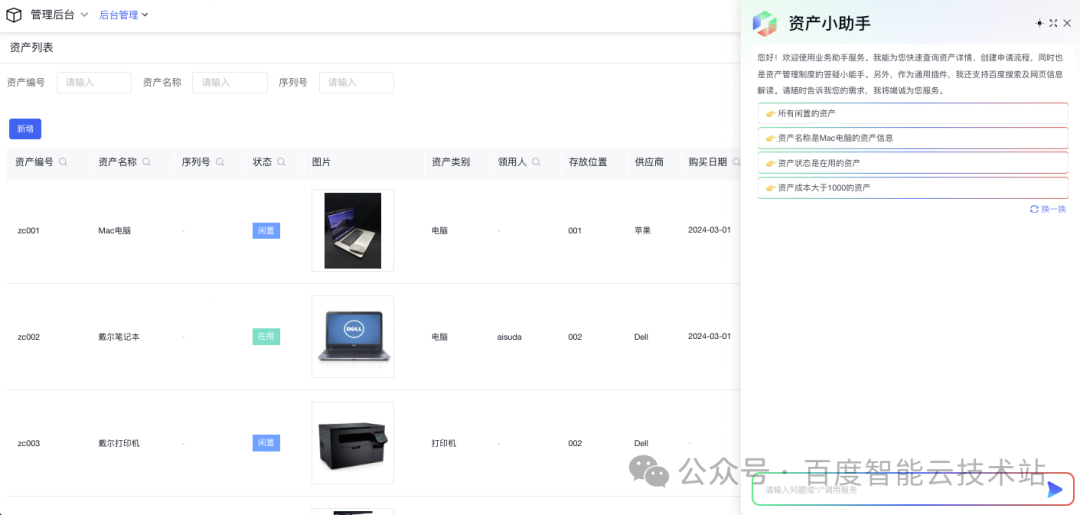Click the 苹果 supplier cell
The height and width of the screenshot is (515, 1080).
click(642, 231)
